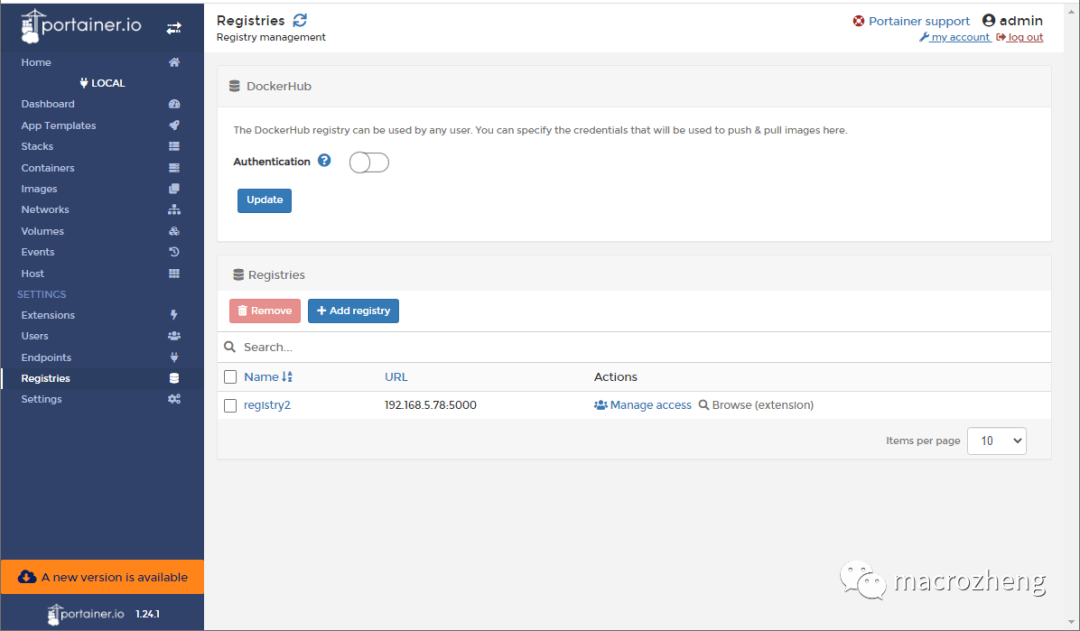The image size is (1080, 631).
Task: Click the admin user avatar icon
Action: [x=988, y=21]
